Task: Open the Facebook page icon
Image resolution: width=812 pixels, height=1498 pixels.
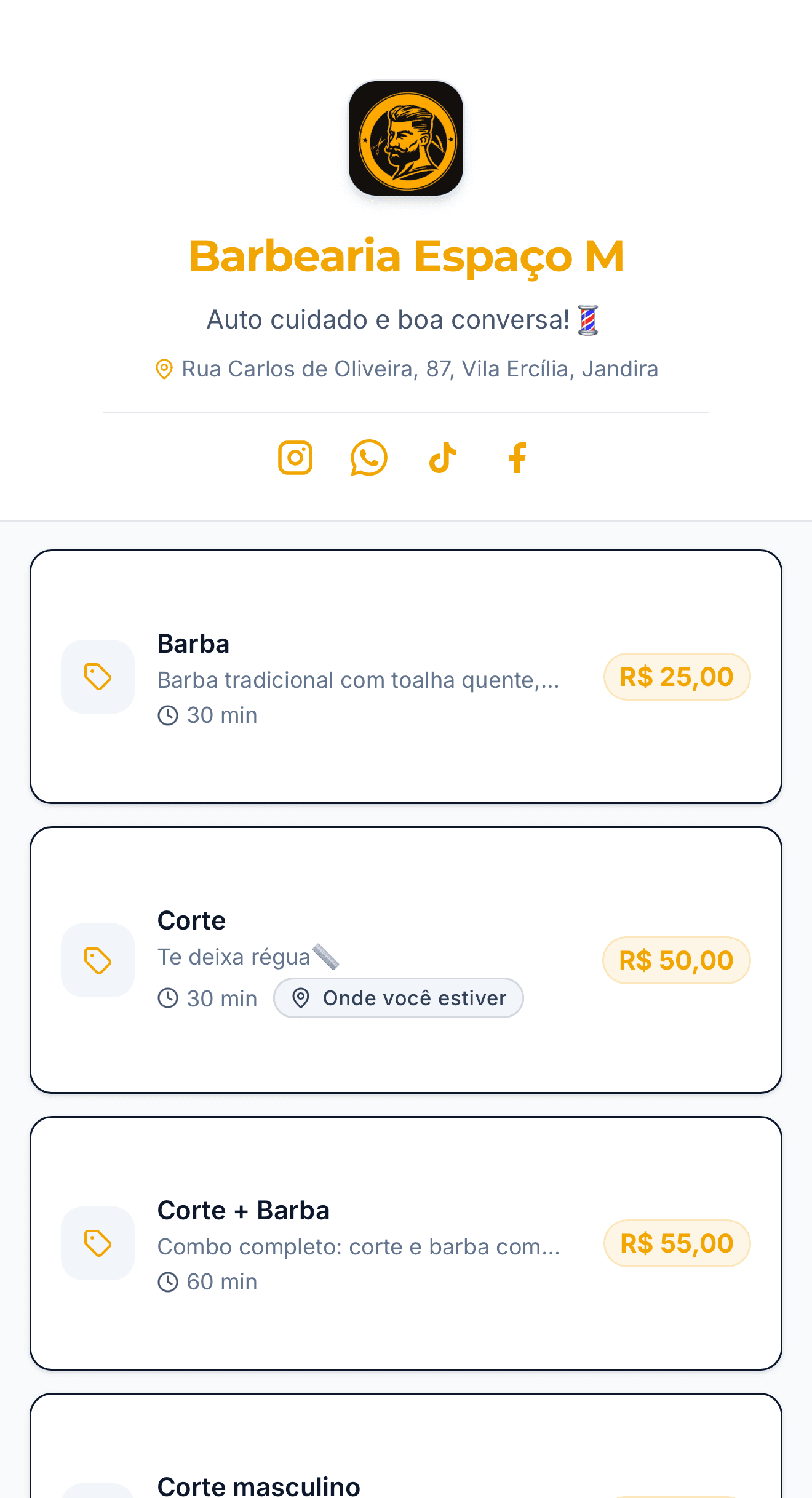Action: click(x=517, y=458)
